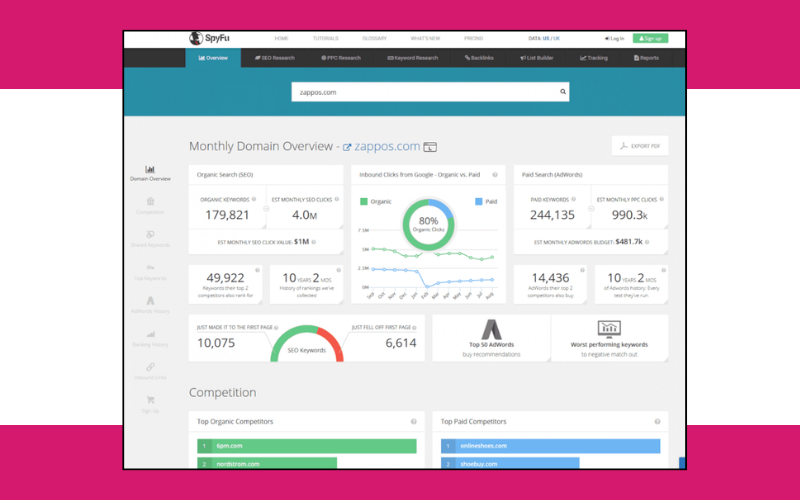Open Ranking History in the sidebar

pos(150,339)
